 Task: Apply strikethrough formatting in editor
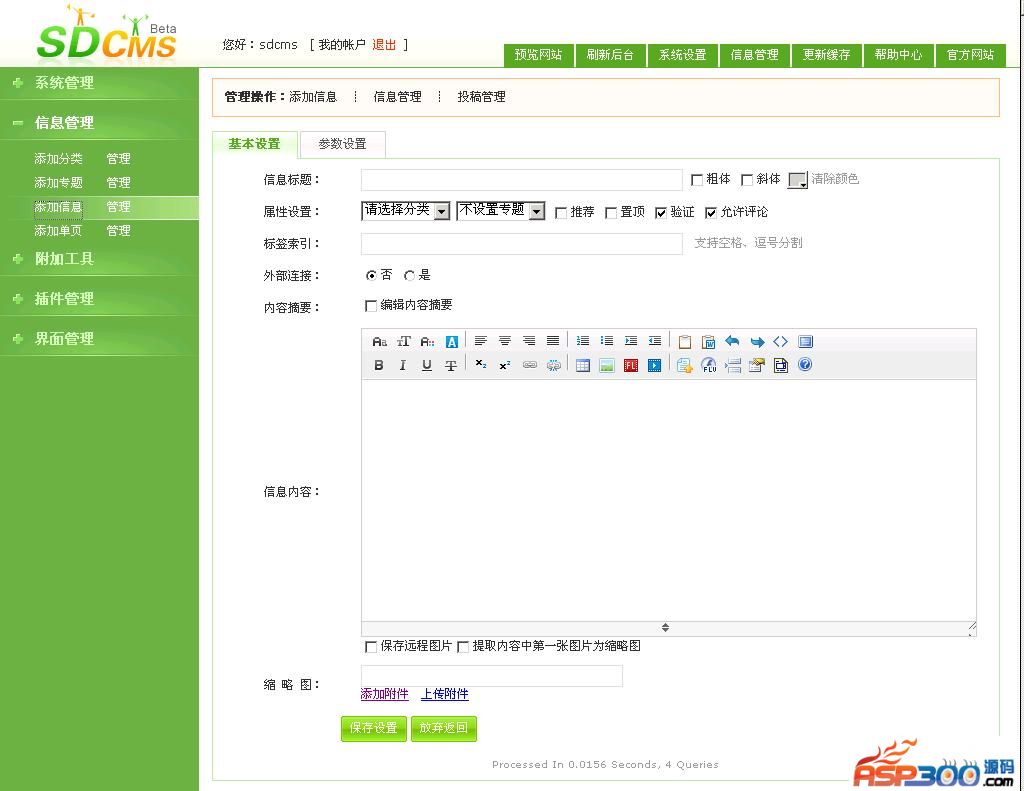tap(451, 366)
